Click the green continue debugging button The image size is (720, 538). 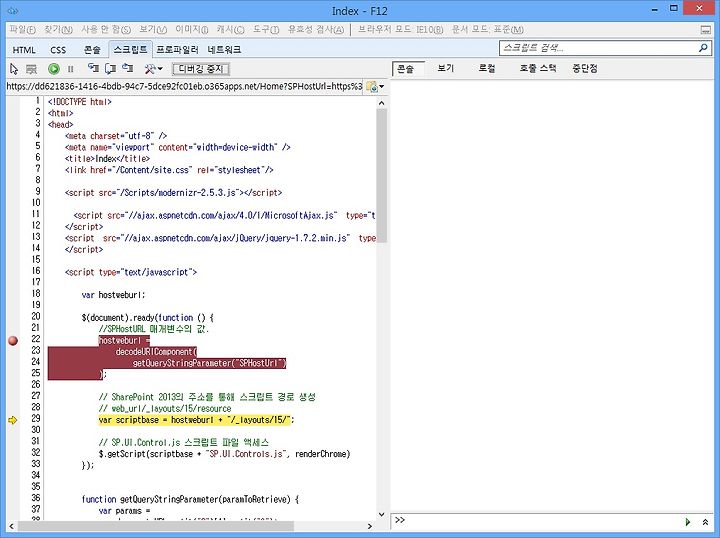click(x=54, y=69)
